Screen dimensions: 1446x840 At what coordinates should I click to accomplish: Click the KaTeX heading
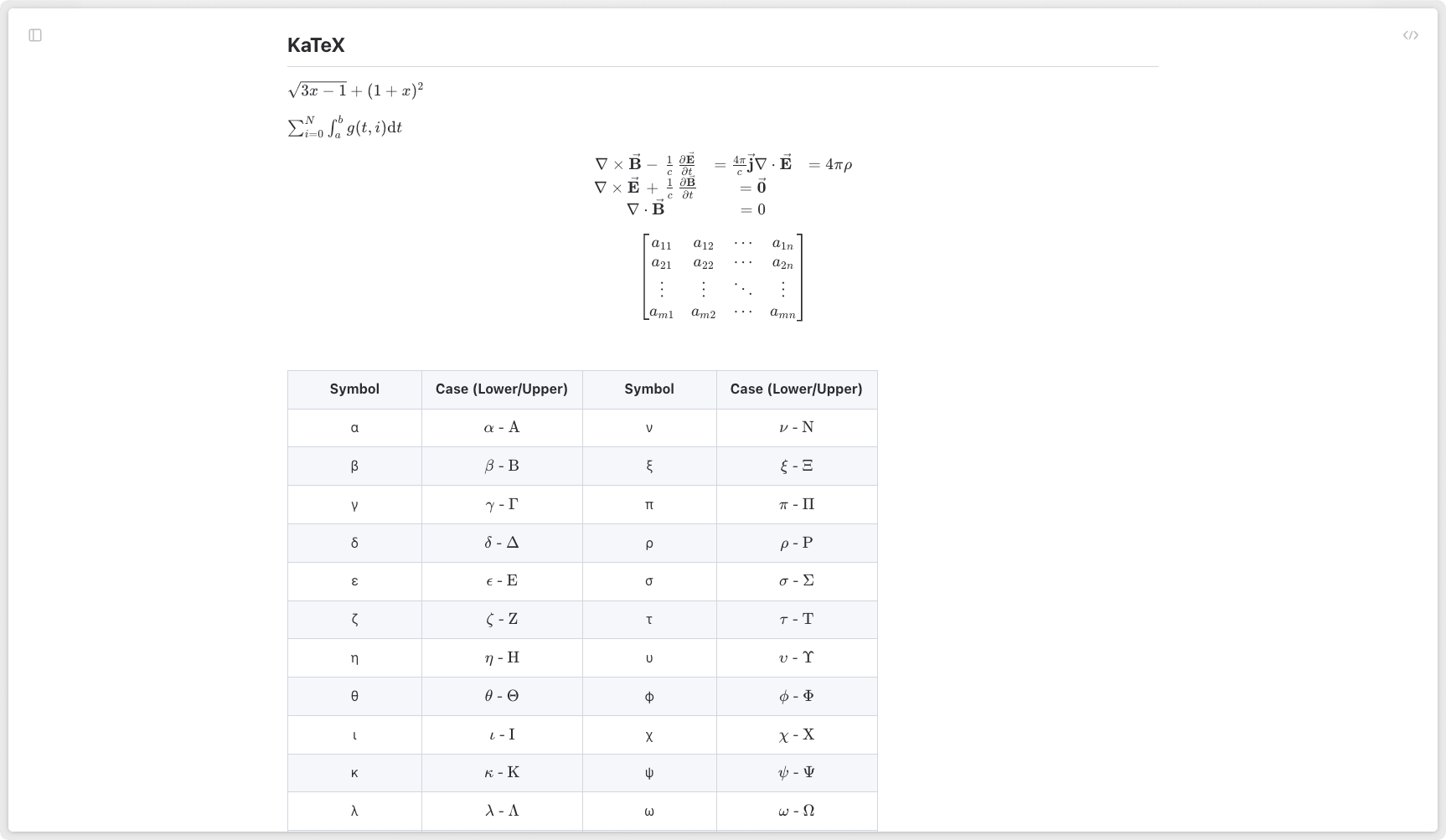[x=316, y=45]
